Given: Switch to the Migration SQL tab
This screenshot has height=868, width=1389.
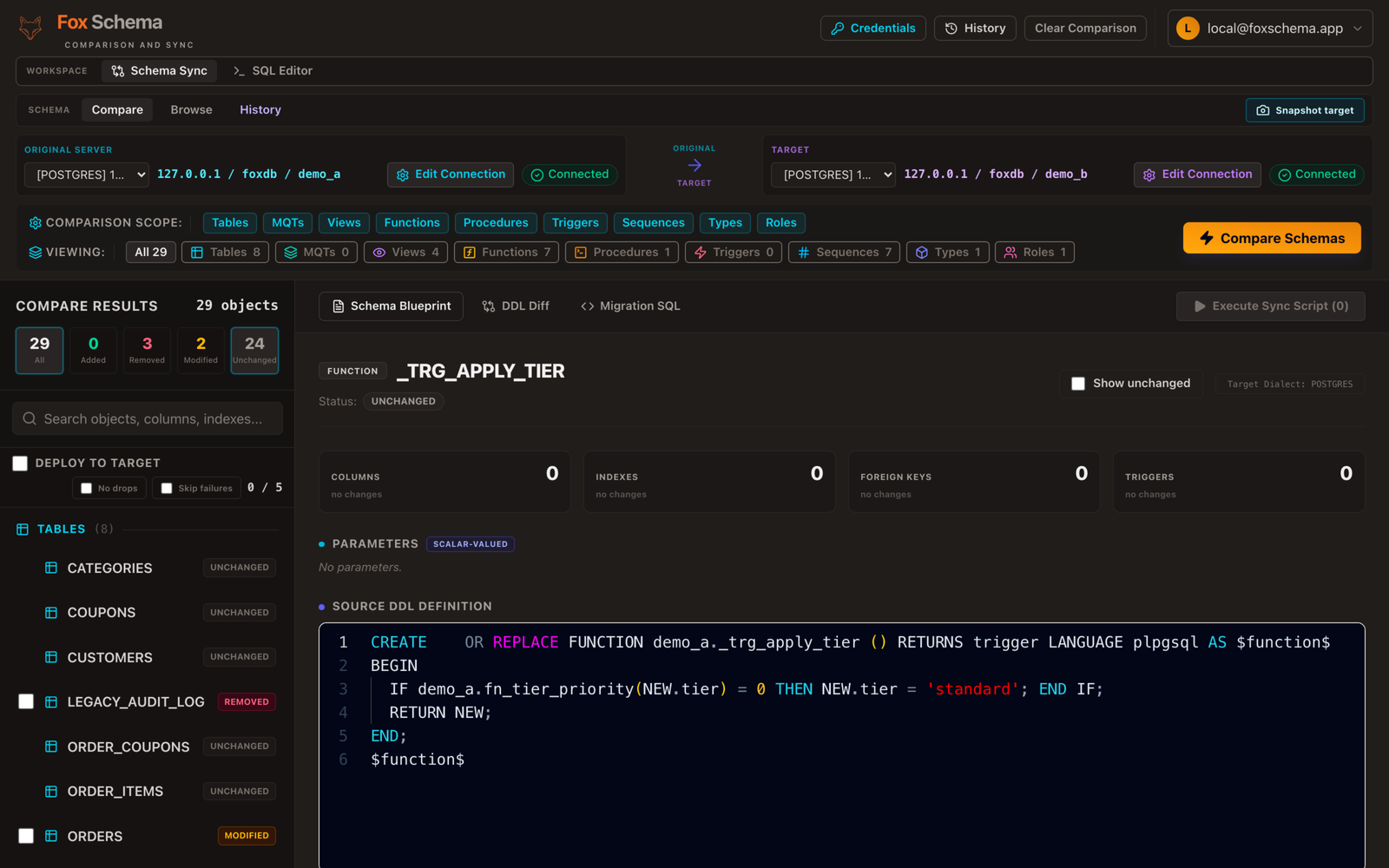Looking at the screenshot, I should (x=630, y=306).
